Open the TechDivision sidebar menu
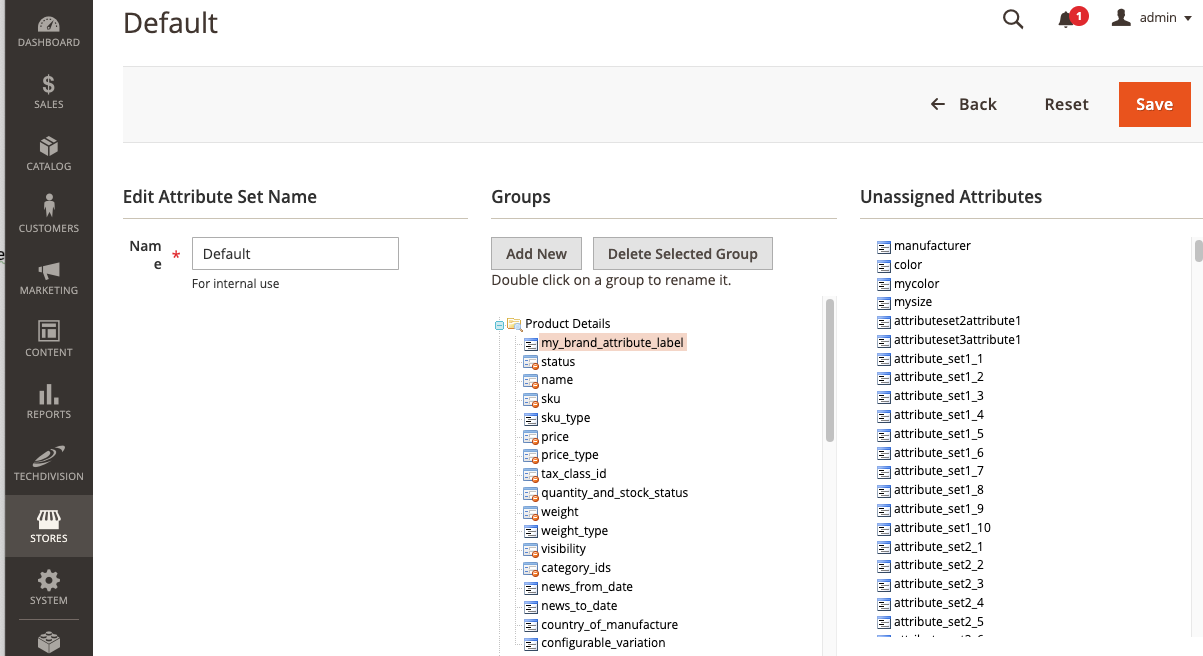This screenshot has width=1203, height=656. (48, 464)
